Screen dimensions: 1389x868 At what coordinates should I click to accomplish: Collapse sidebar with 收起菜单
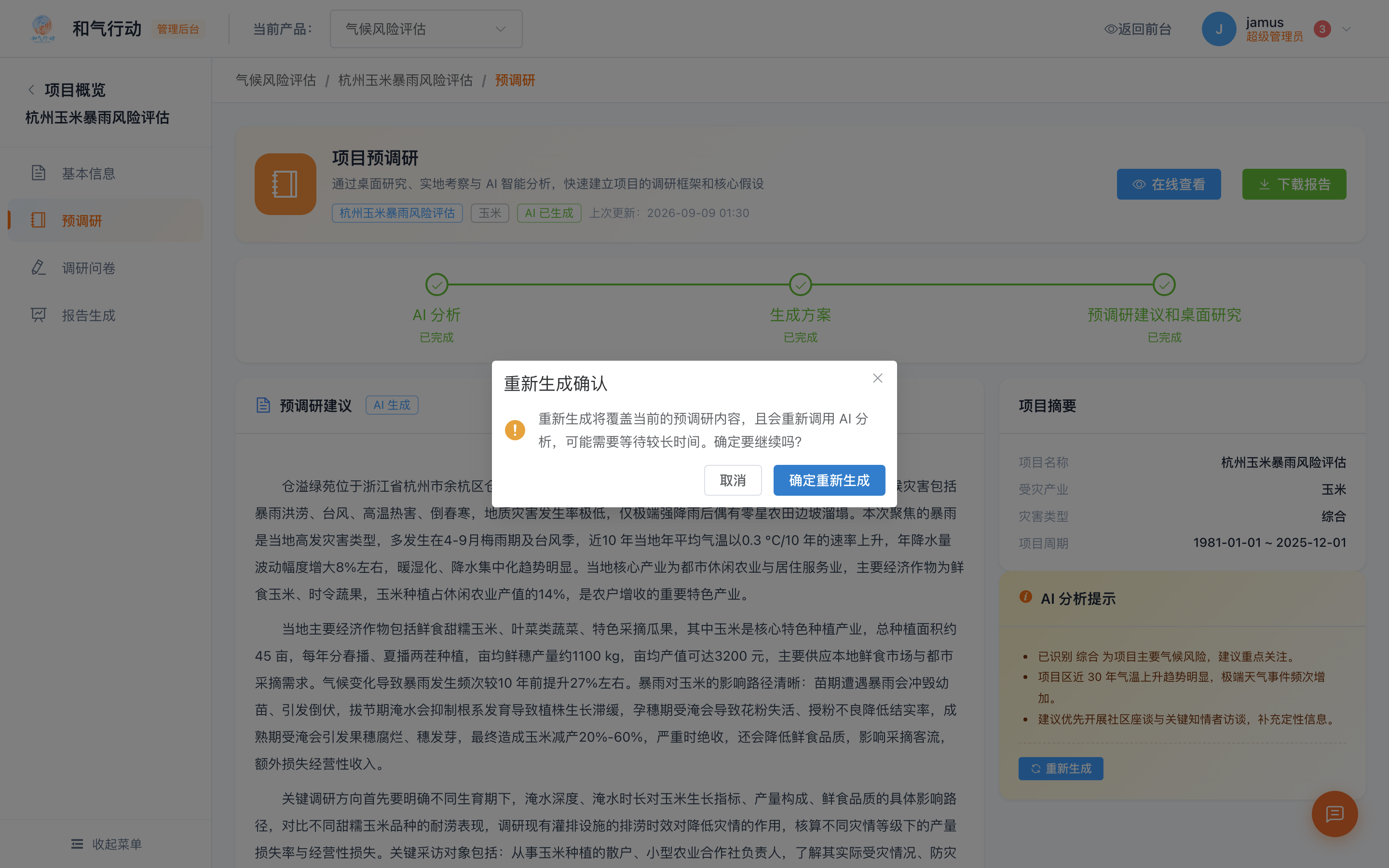click(106, 843)
